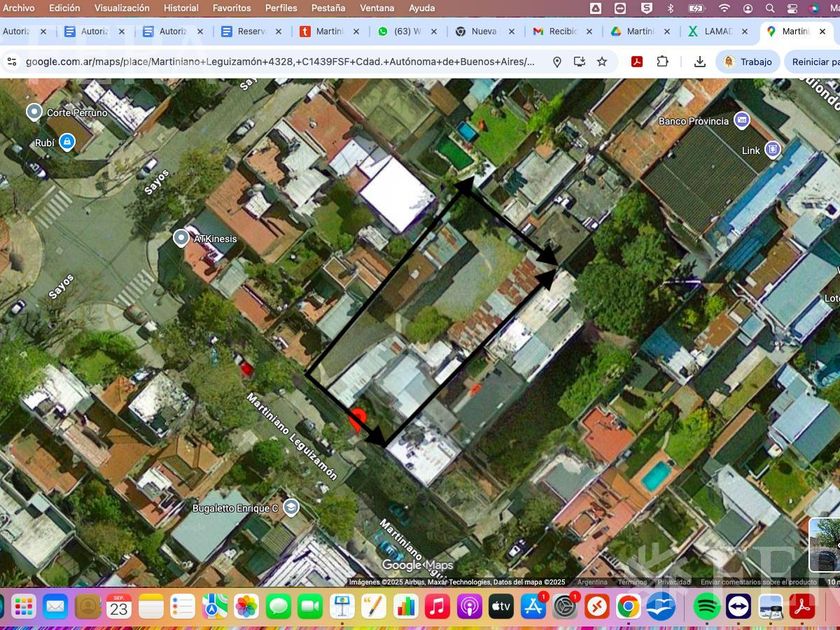Open the downloads icon in the toolbar
840x630 pixels.
tap(700, 62)
